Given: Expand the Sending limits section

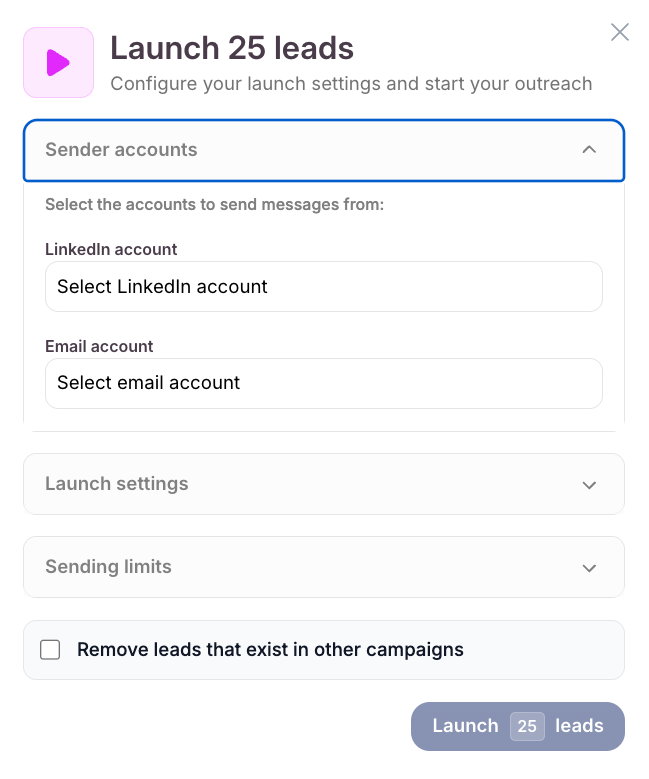Looking at the screenshot, I should (x=108, y=567).
